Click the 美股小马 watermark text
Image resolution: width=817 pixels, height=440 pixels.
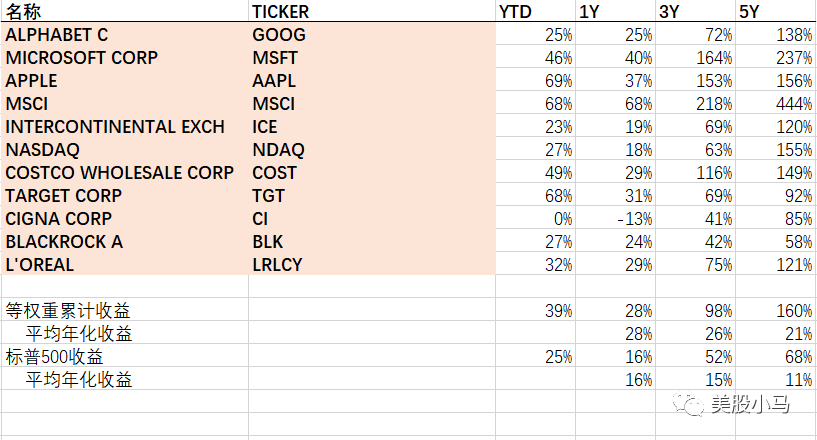750,404
